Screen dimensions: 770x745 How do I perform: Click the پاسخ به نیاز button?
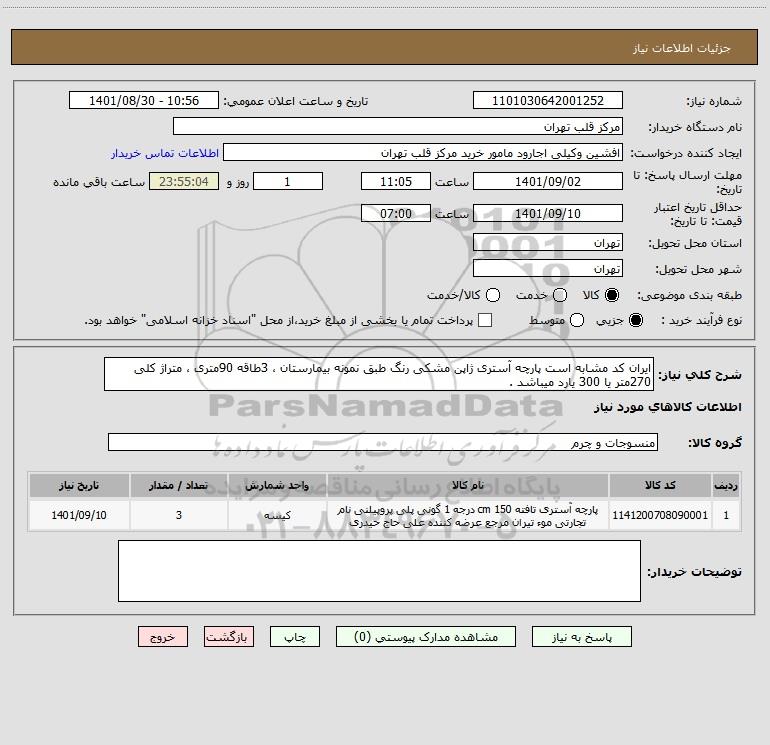[582, 637]
